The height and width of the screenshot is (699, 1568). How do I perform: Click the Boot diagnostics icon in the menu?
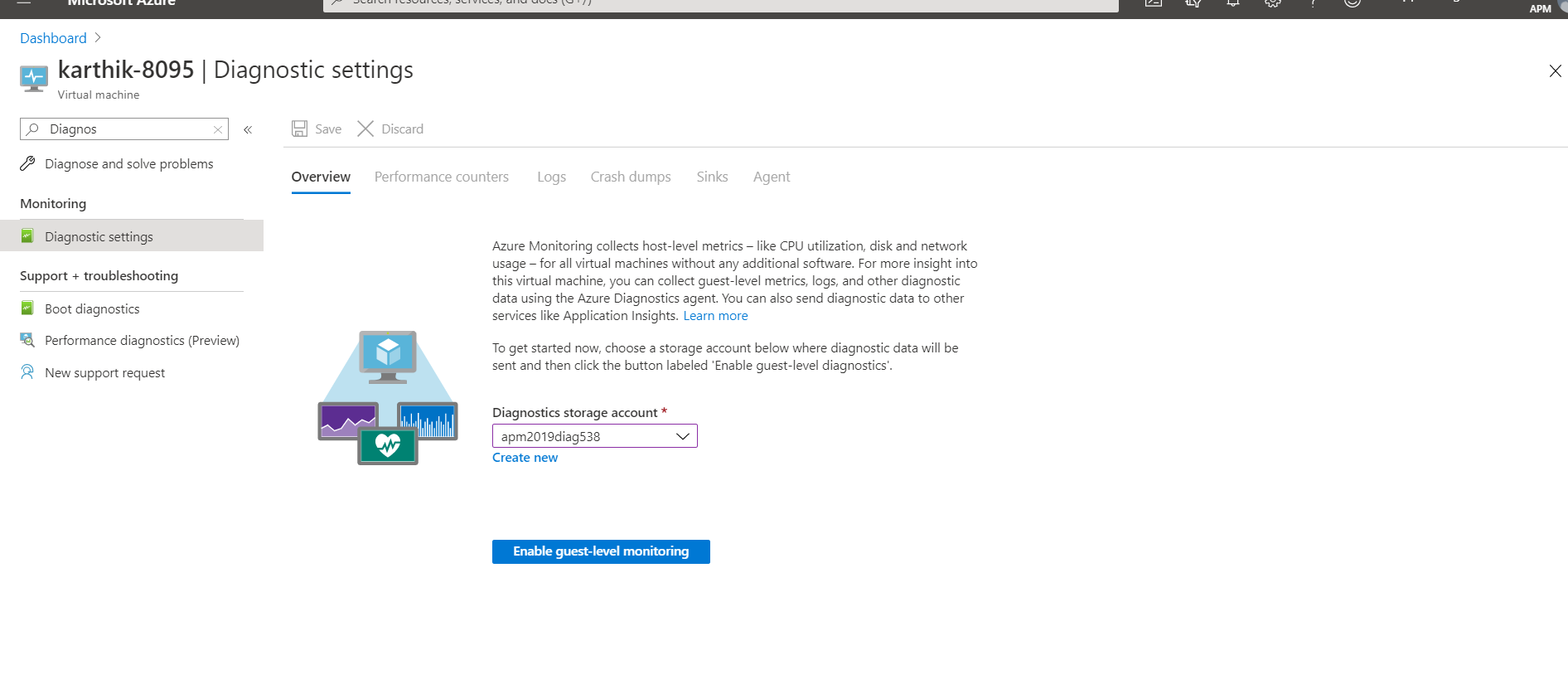(27, 308)
